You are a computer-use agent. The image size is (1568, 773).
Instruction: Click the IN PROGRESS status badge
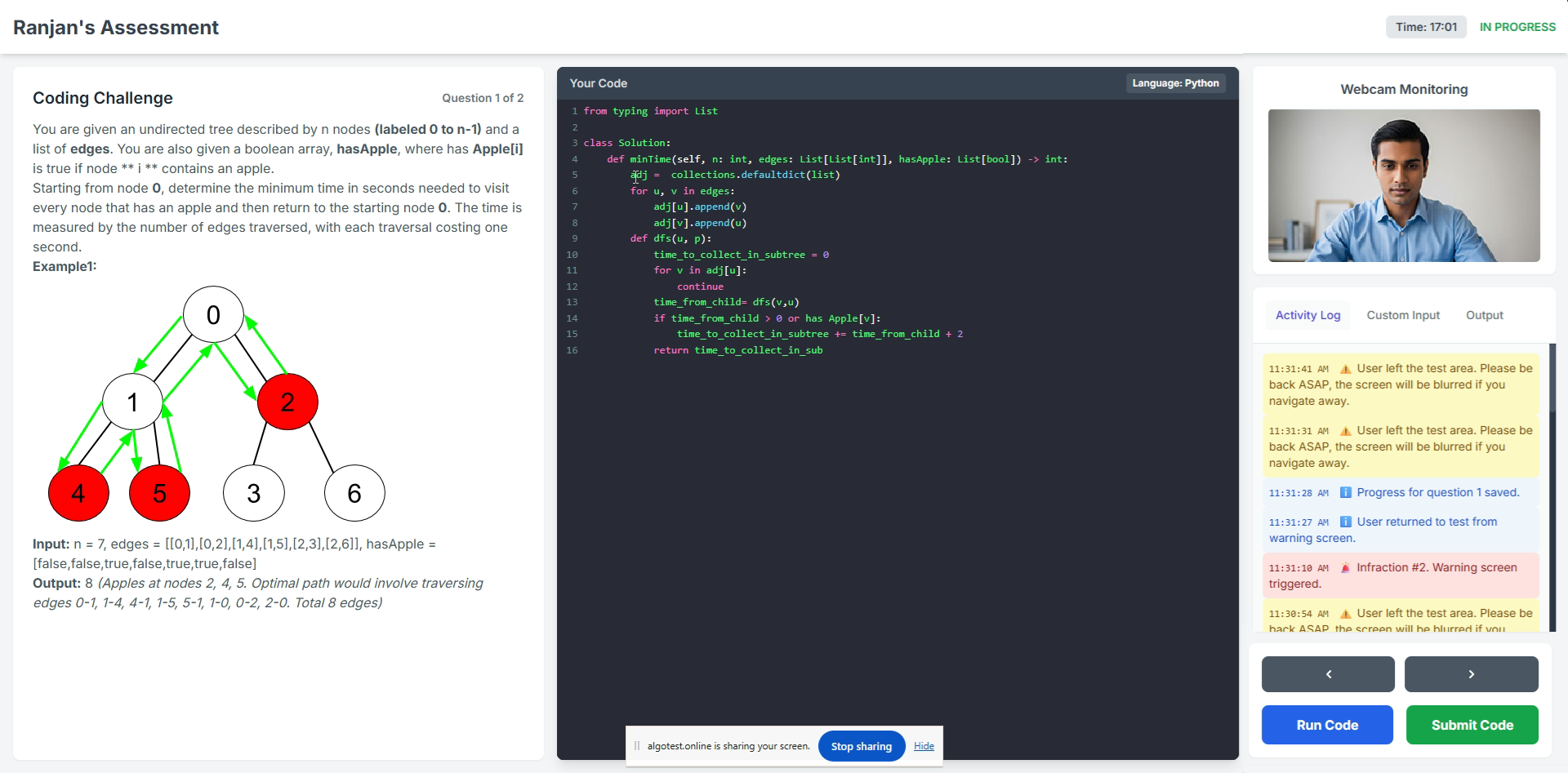click(x=1517, y=26)
